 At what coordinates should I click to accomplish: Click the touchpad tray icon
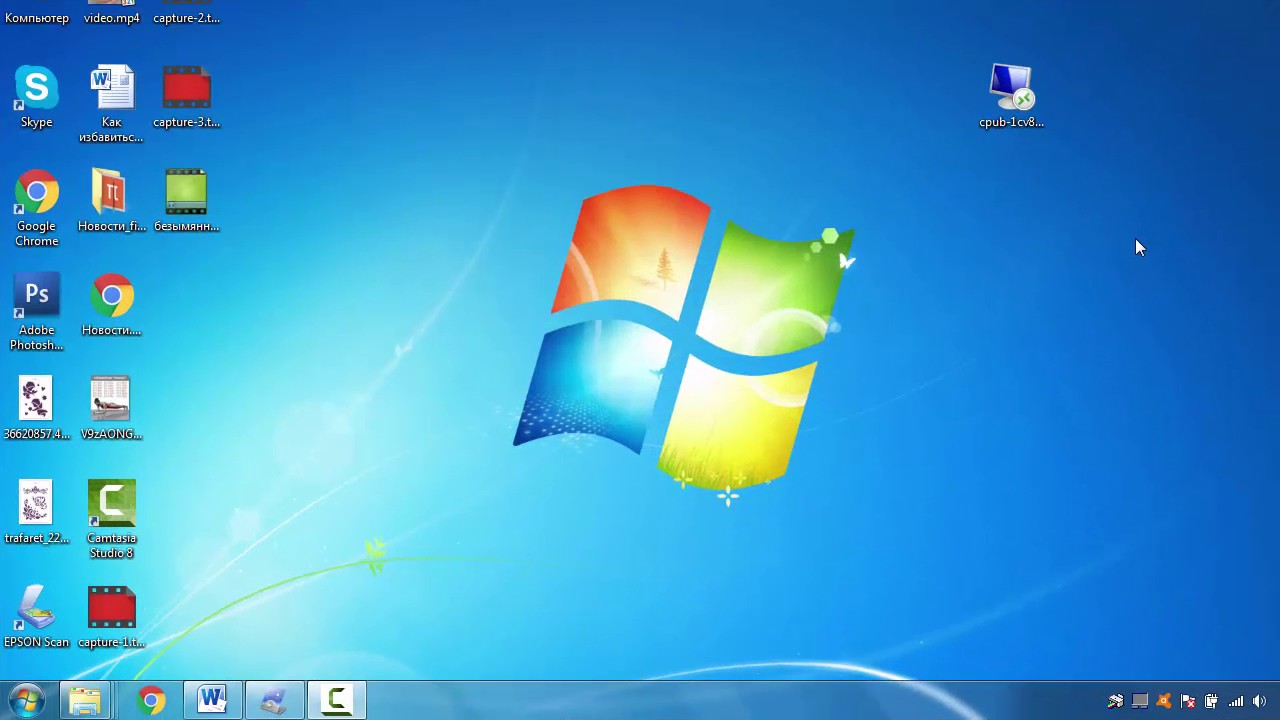pyautogui.click(x=1140, y=701)
